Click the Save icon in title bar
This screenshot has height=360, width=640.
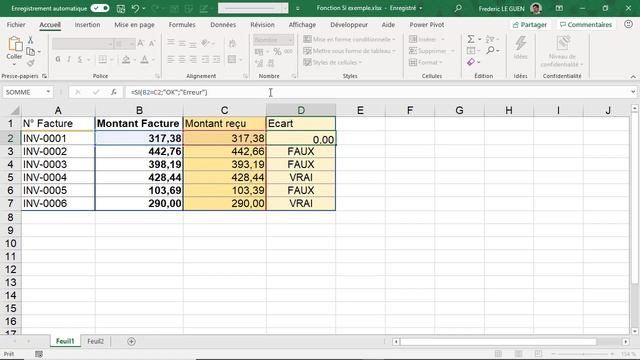[x=121, y=8]
